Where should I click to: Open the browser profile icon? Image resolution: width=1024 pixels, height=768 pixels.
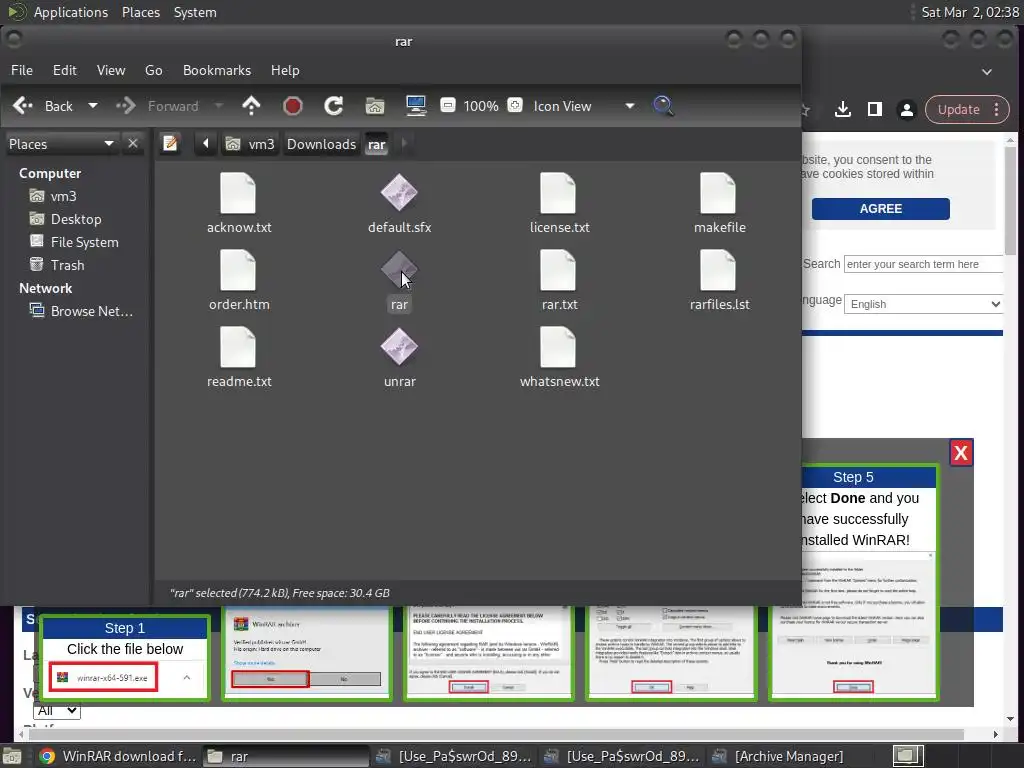click(906, 110)
